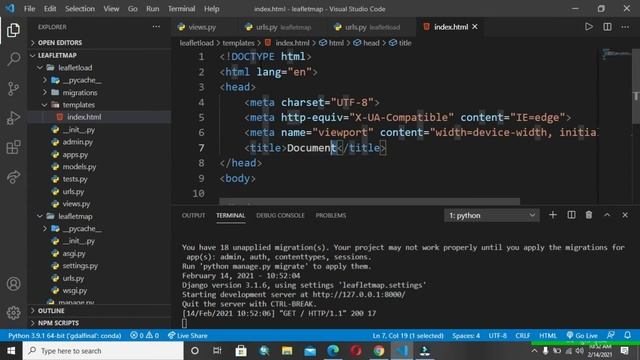Open editor More Actions ellipsis
Image resolution: width=640 pixels, height=360 pixels.
coord(625,27)
